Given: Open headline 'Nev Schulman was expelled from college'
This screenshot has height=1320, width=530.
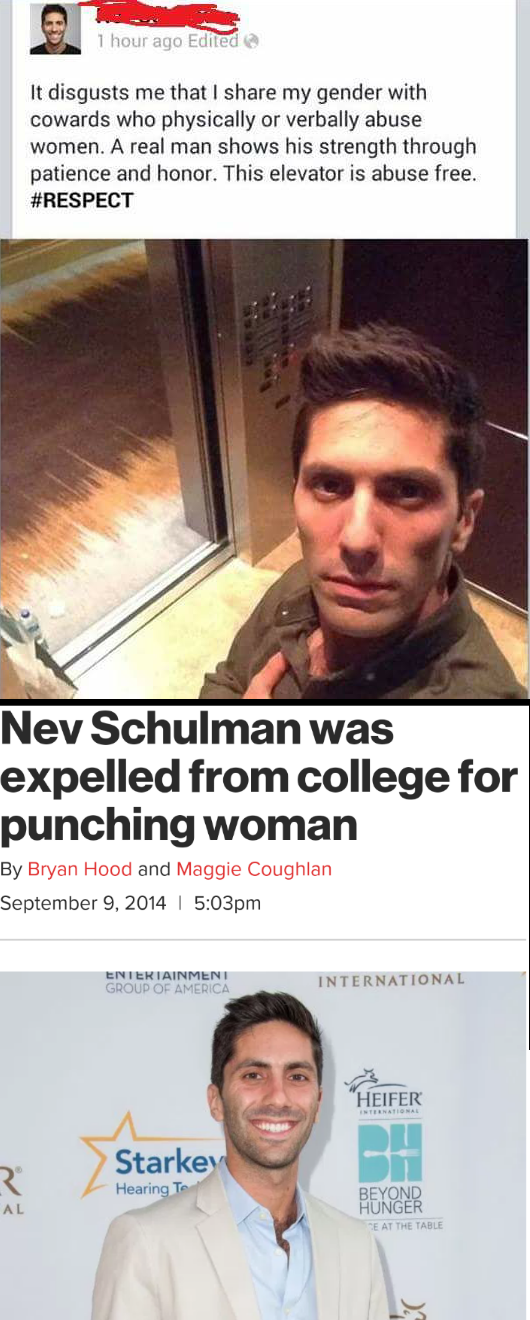Looking at the screenshot, I should (259, 779).
